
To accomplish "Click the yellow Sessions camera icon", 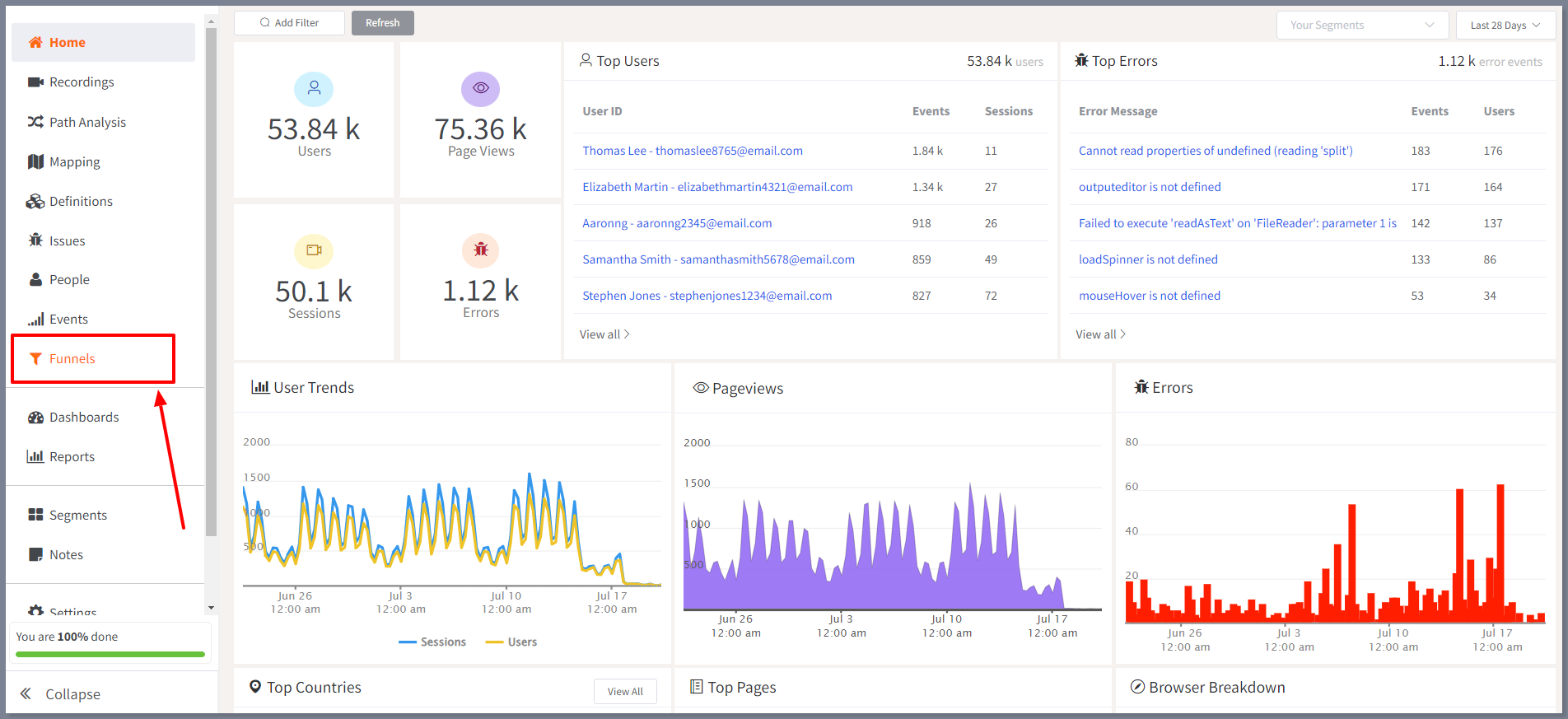I will [x=314, y=250].
